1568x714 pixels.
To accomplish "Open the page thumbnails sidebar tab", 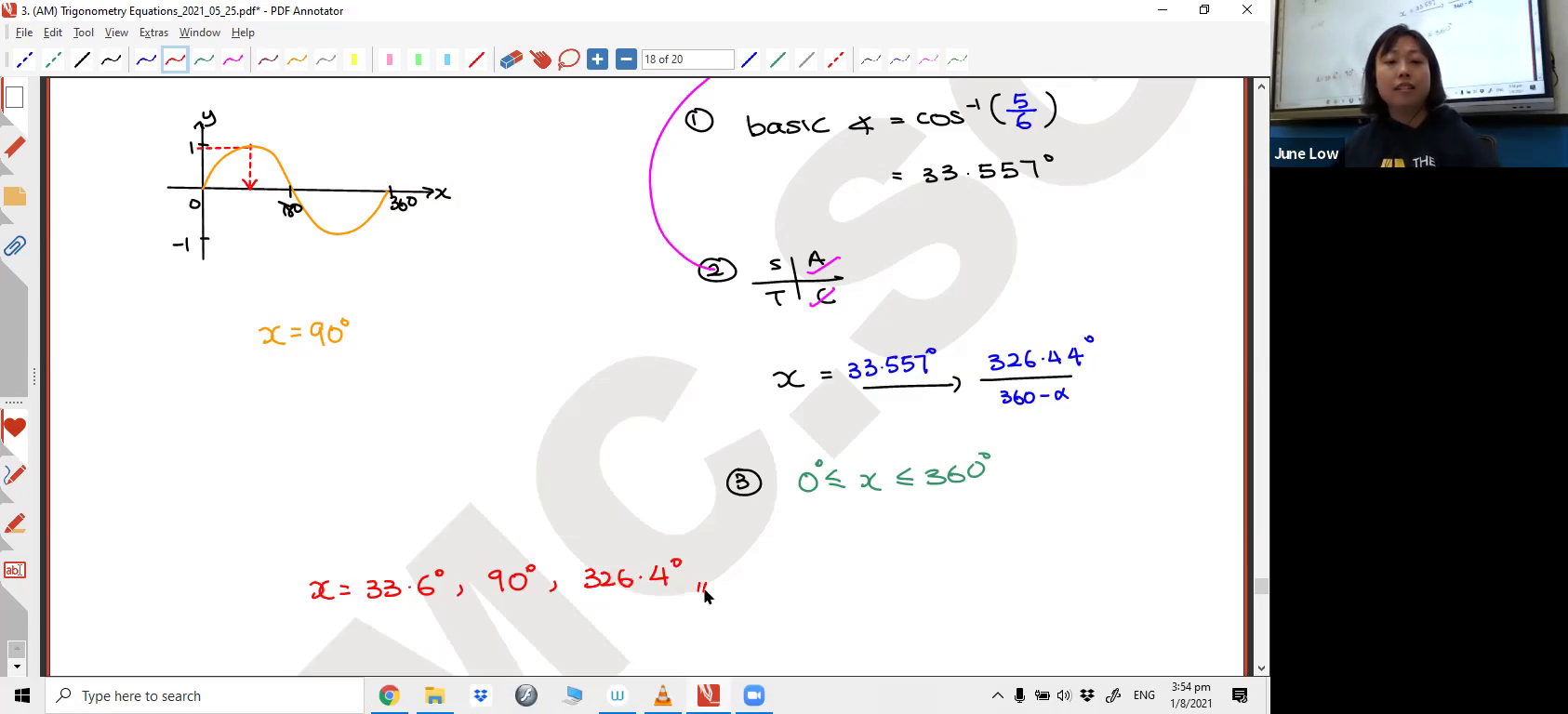I will pos(14,97).
